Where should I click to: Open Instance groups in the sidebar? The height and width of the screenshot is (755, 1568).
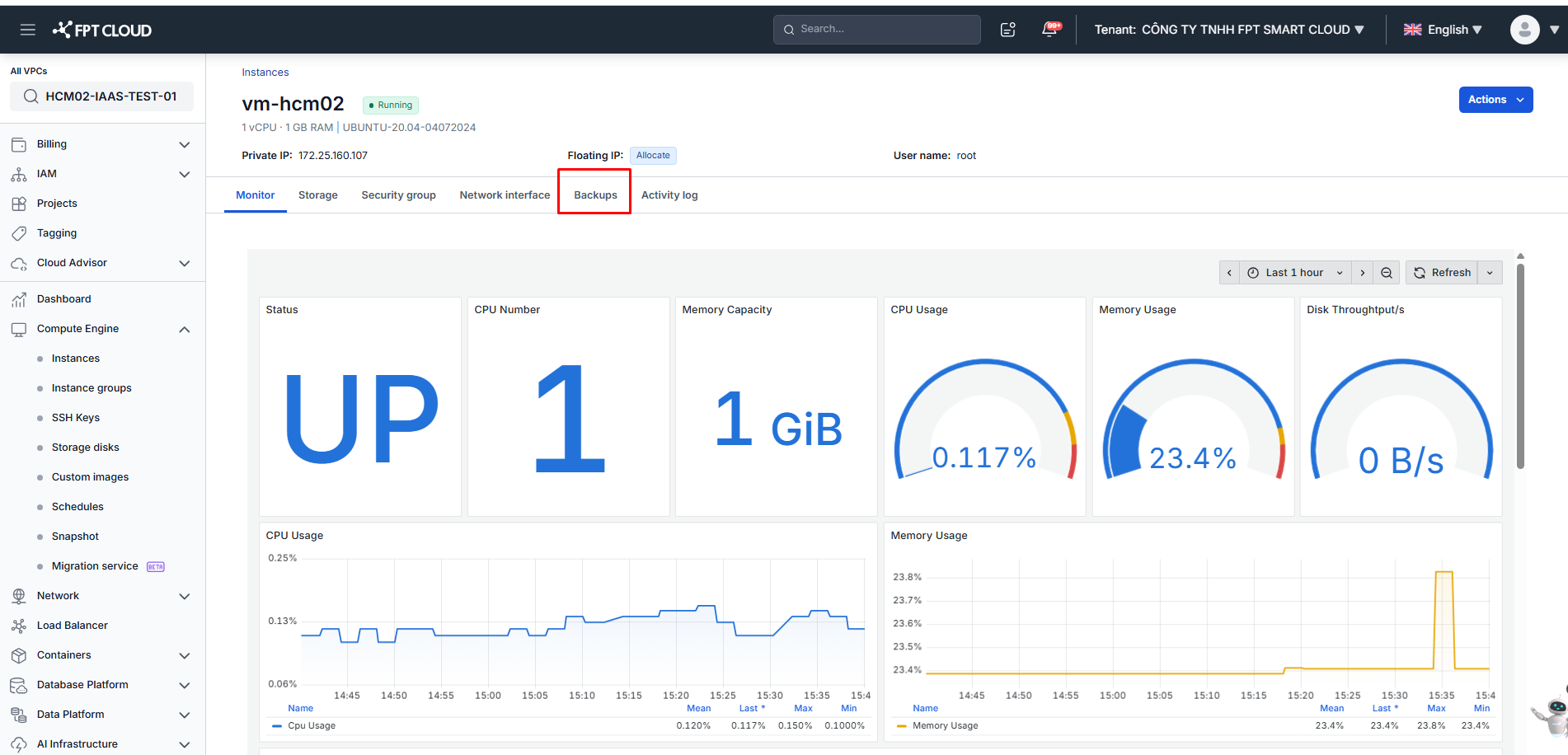(x=92, y=388)
